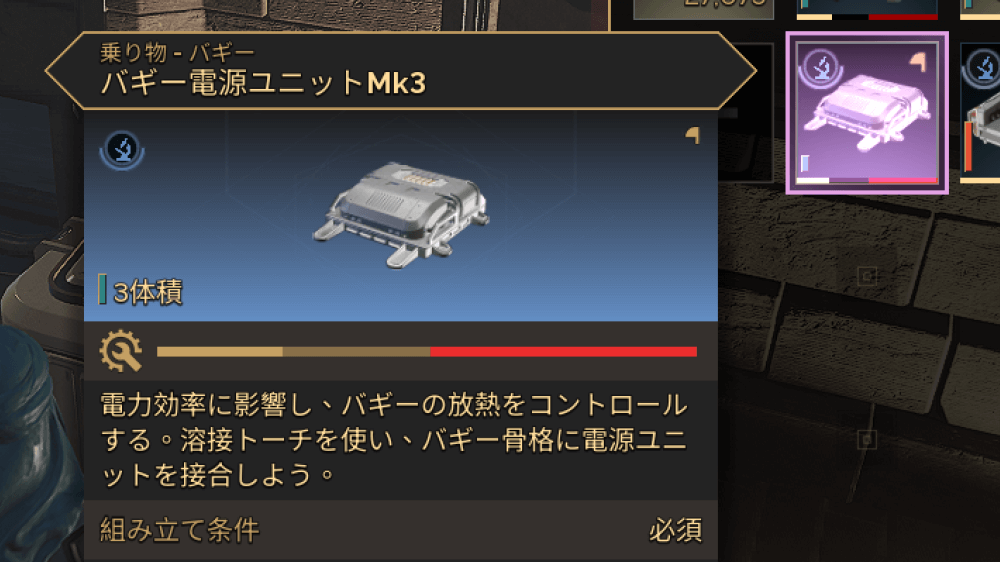Click the flag icon on purple inventory slot
The width and height of the screenshot is (1000, 562).
[917, 63]
